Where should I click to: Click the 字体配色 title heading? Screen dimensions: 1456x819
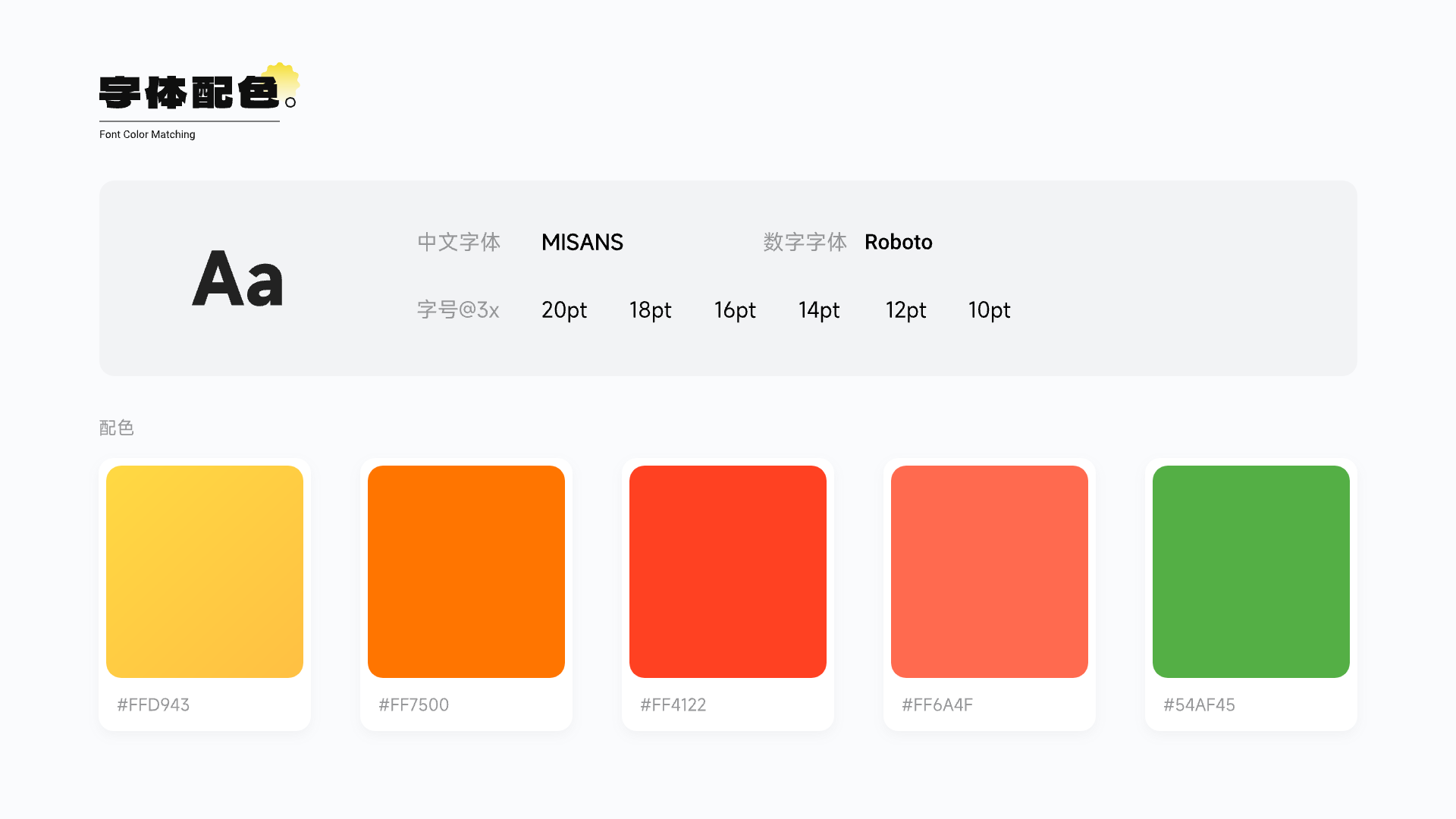pos(190,93)
